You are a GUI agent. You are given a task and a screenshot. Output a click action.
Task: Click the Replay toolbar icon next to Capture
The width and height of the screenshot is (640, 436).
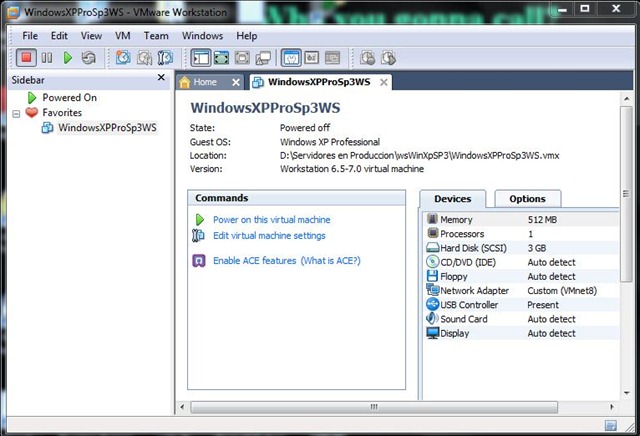(x=388, y=58)
